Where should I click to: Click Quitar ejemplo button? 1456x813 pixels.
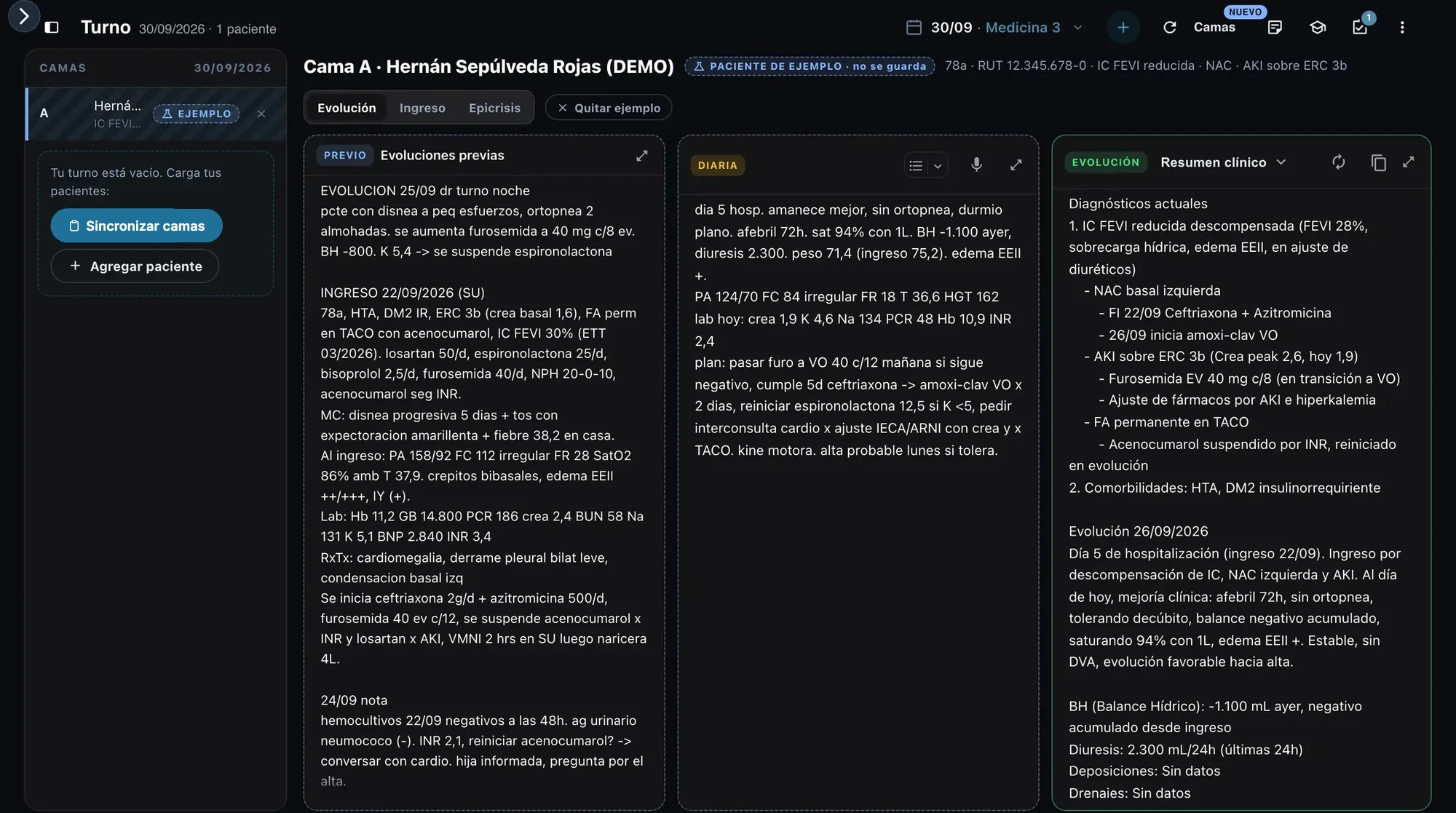click(x=609, y=108)
